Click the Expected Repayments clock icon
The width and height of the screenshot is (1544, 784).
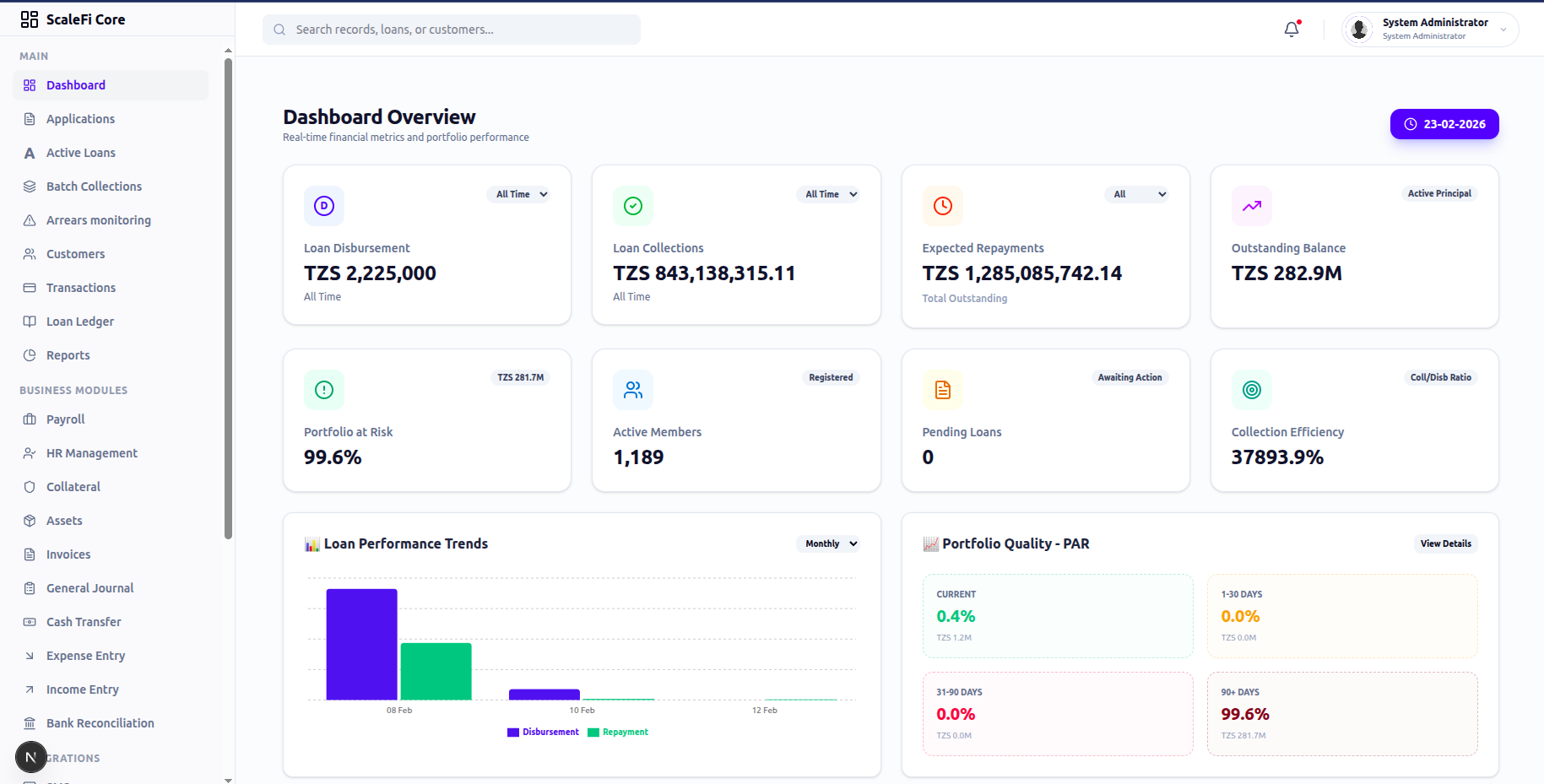coord(942,206)
